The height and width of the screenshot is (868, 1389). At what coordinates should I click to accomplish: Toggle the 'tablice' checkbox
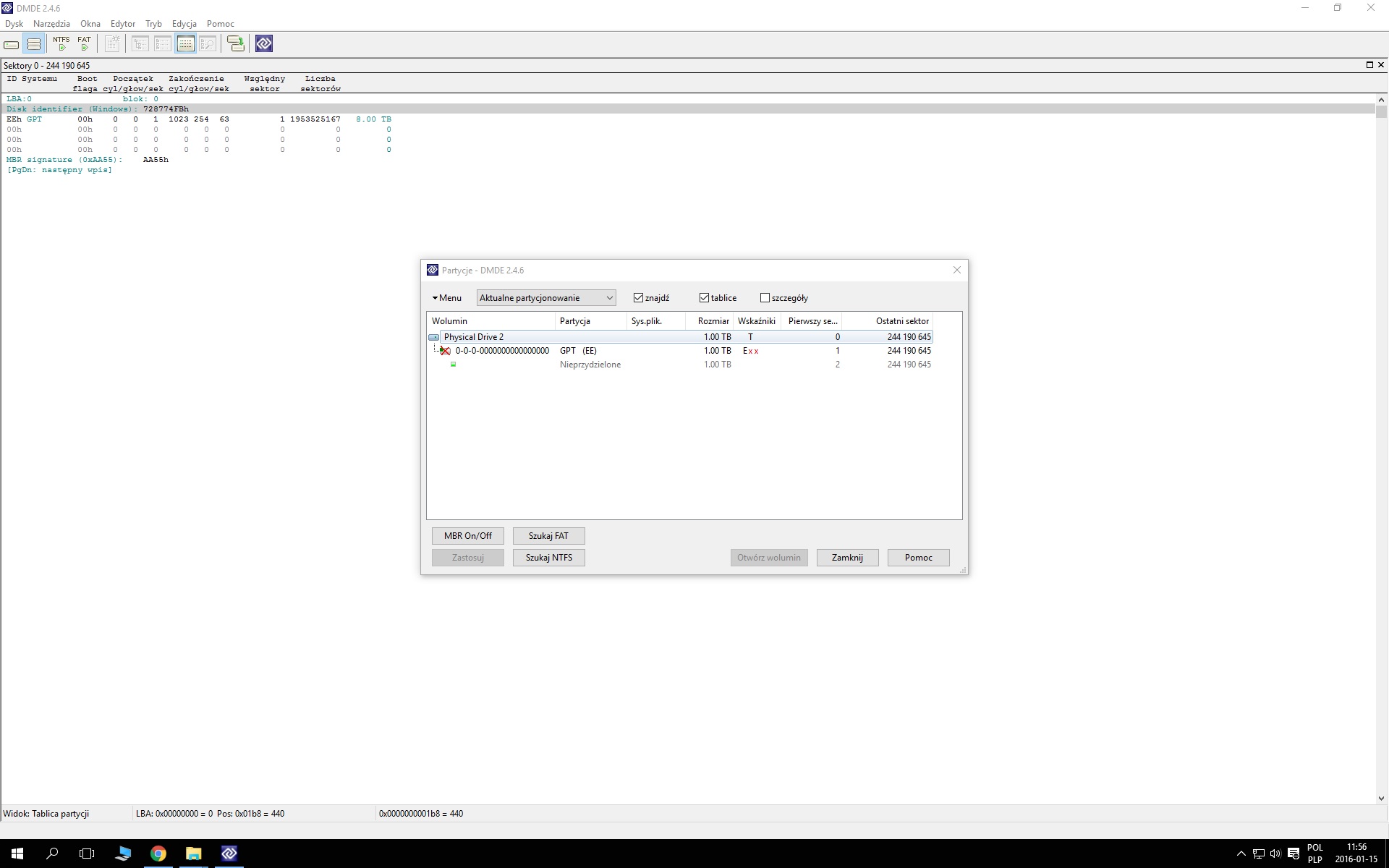click(x=704, y=298)
